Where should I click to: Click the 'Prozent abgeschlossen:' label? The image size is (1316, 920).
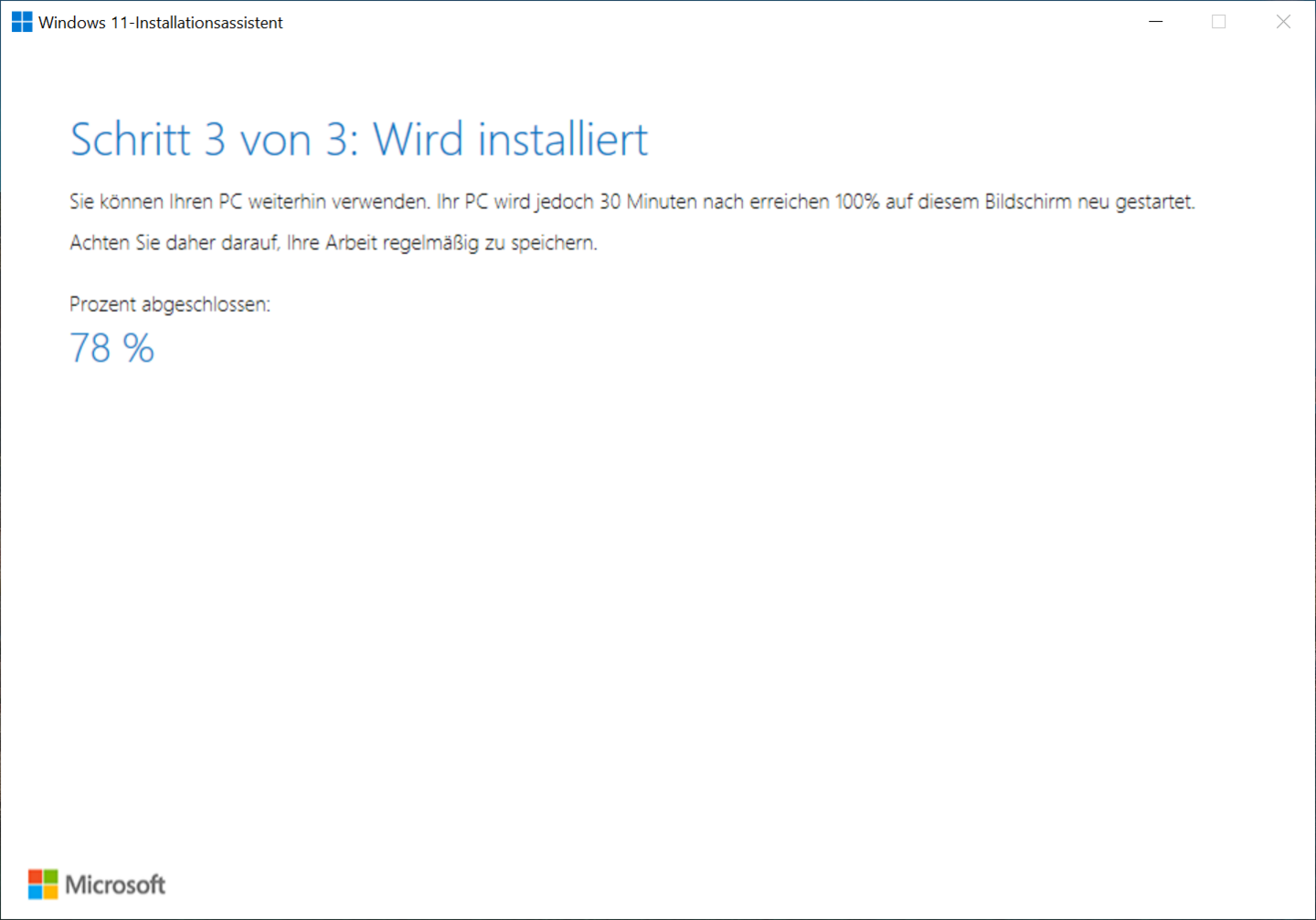click(170, 304)
